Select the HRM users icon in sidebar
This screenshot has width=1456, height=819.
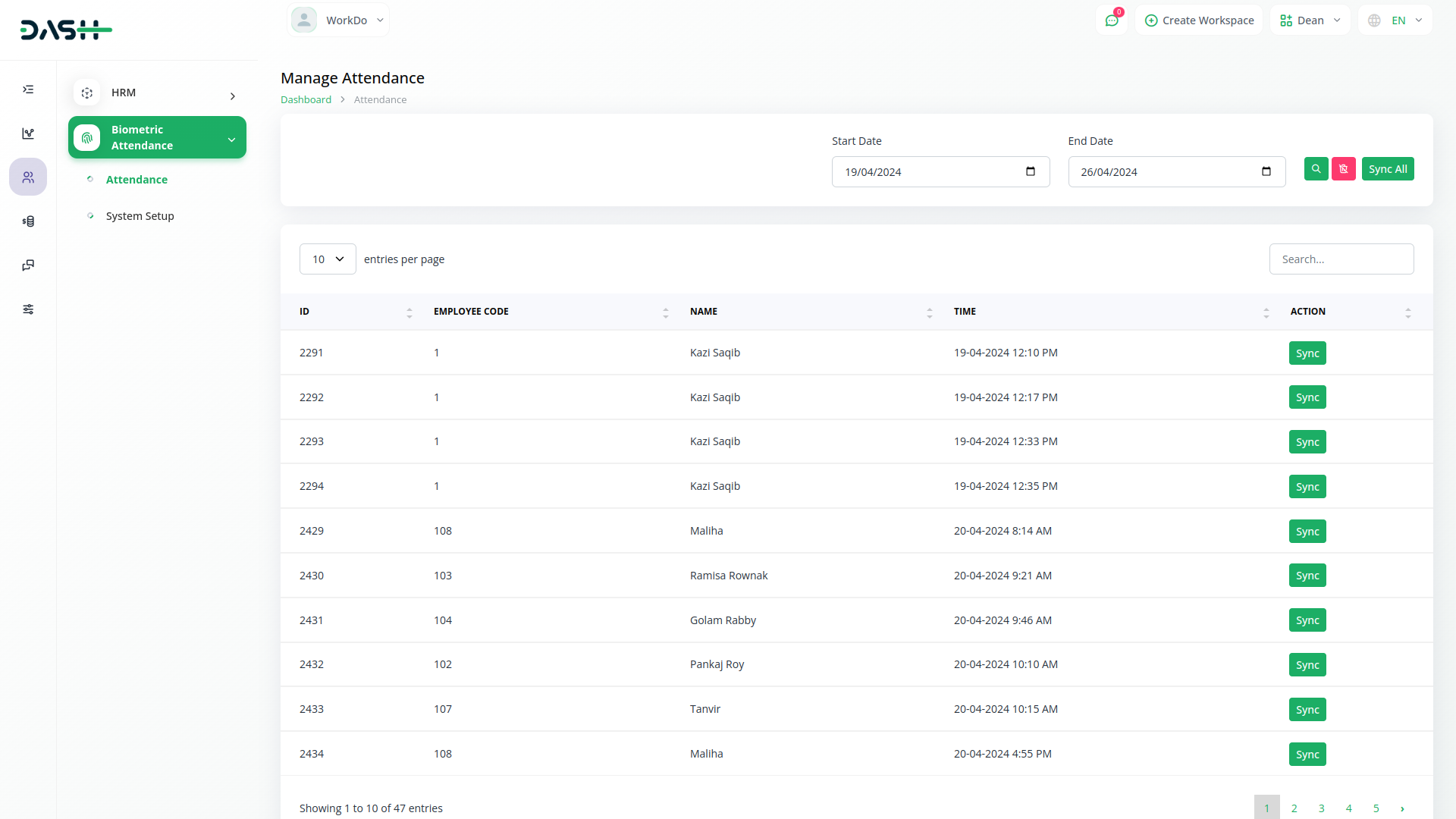pyautogui.click(x=28, y=177)
